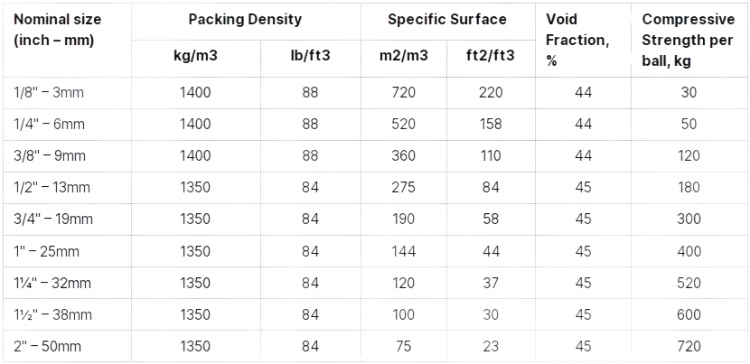Select the 3/8" – 9mm row label
750x364 pixels.
(x=49, y=156)
